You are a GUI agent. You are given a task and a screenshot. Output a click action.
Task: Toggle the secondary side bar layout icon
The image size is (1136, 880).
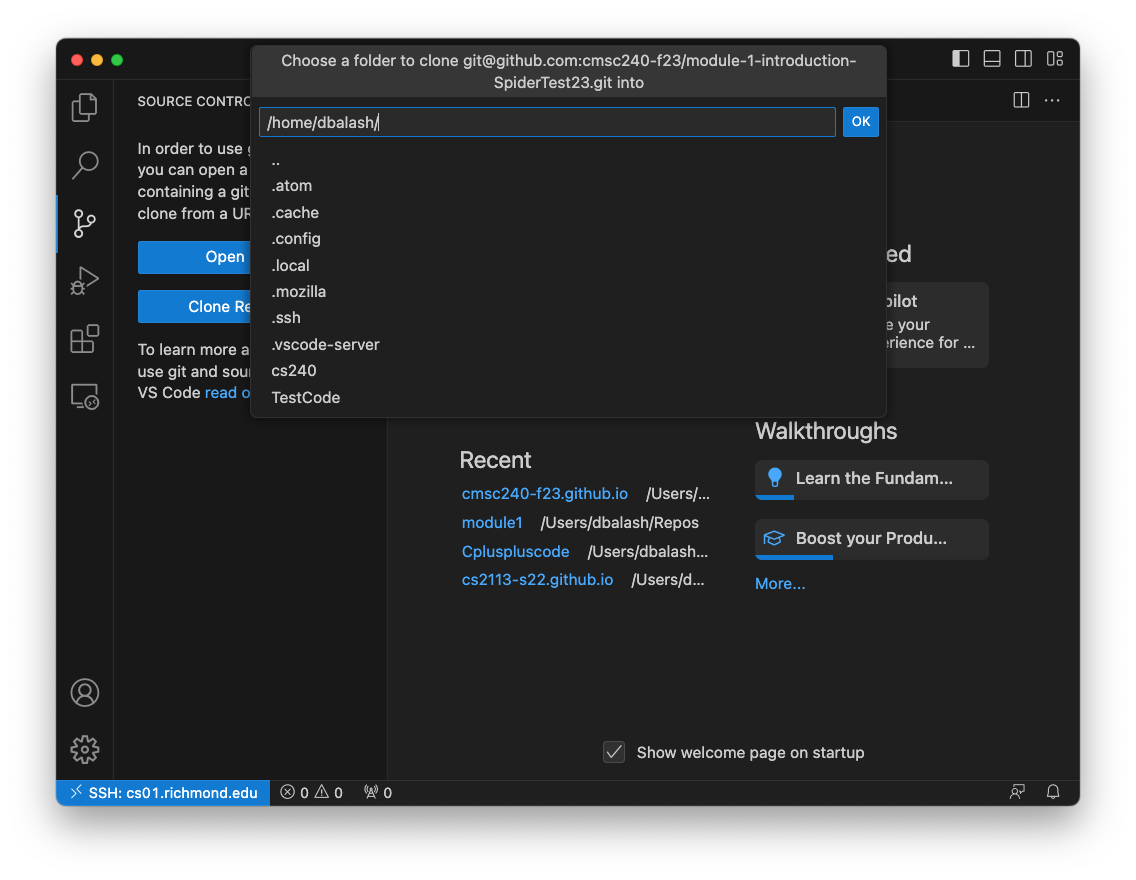click(1023, 59)
